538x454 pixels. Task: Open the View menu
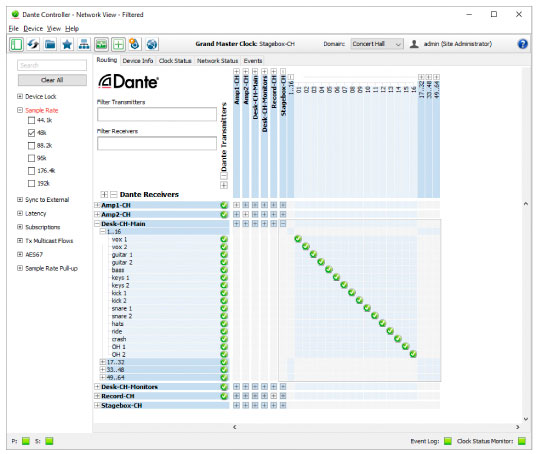[x=54, y=28]
